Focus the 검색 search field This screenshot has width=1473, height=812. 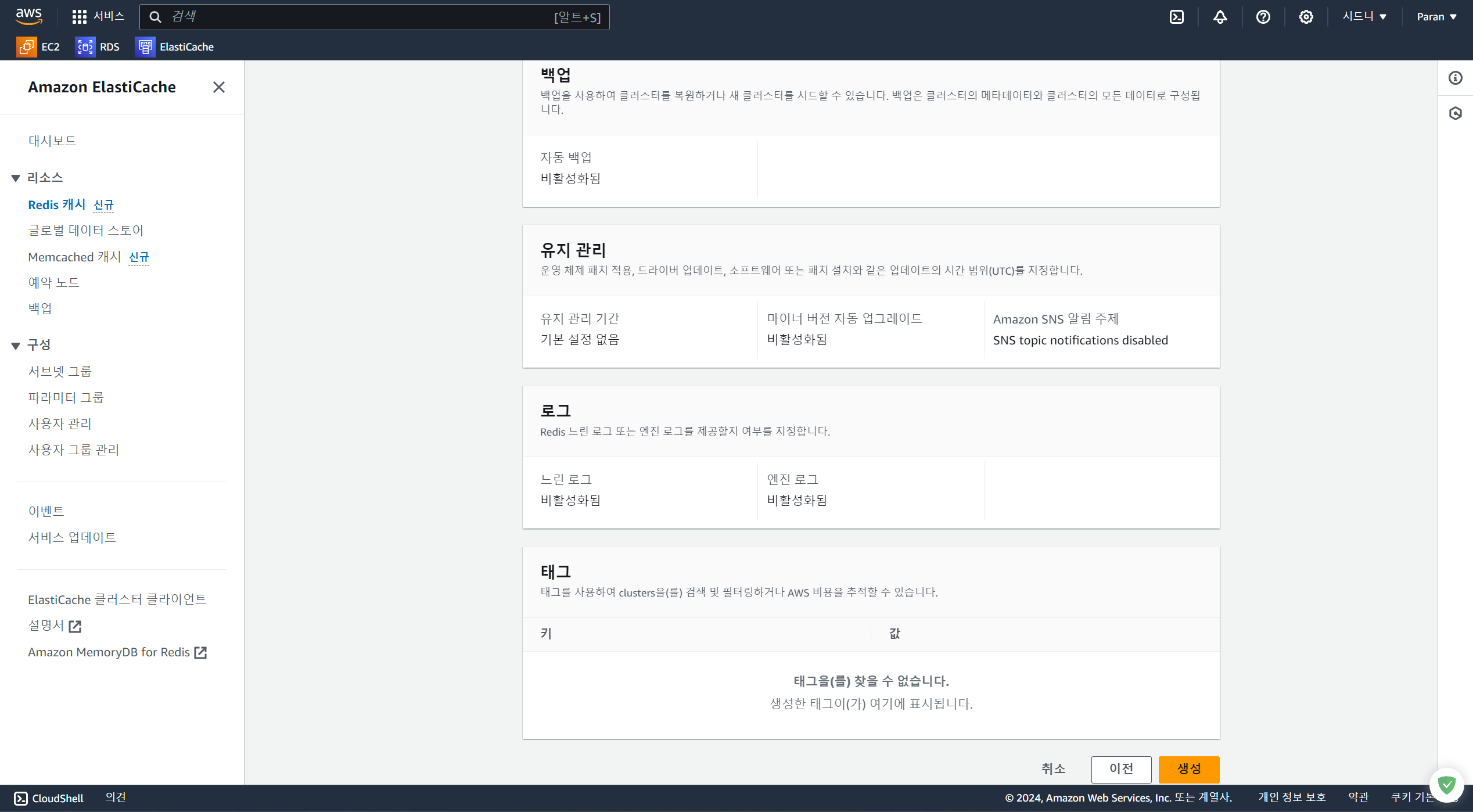(x=374, y=17)
